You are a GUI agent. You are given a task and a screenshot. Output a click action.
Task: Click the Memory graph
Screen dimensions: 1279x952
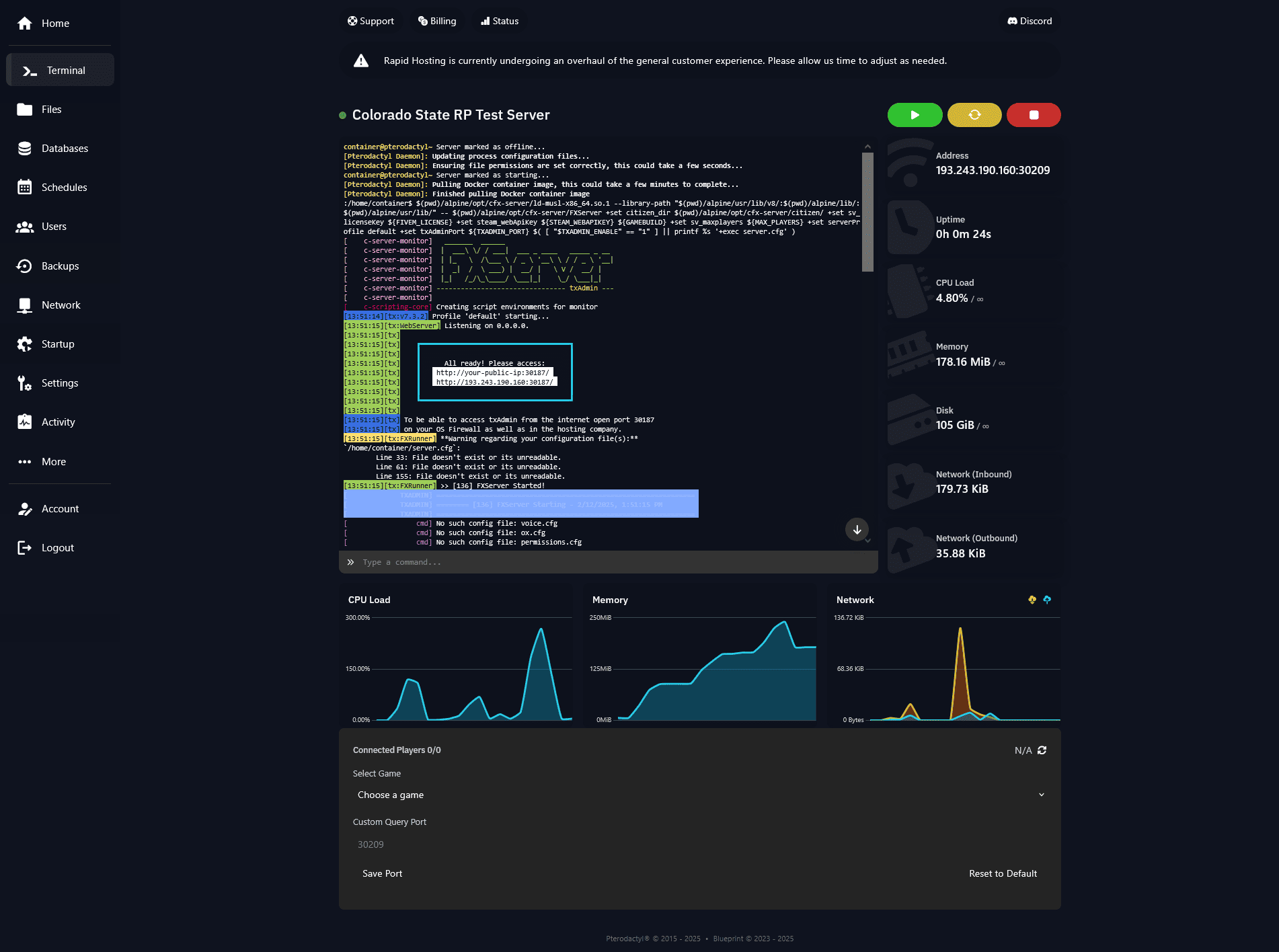coord(702,669)
